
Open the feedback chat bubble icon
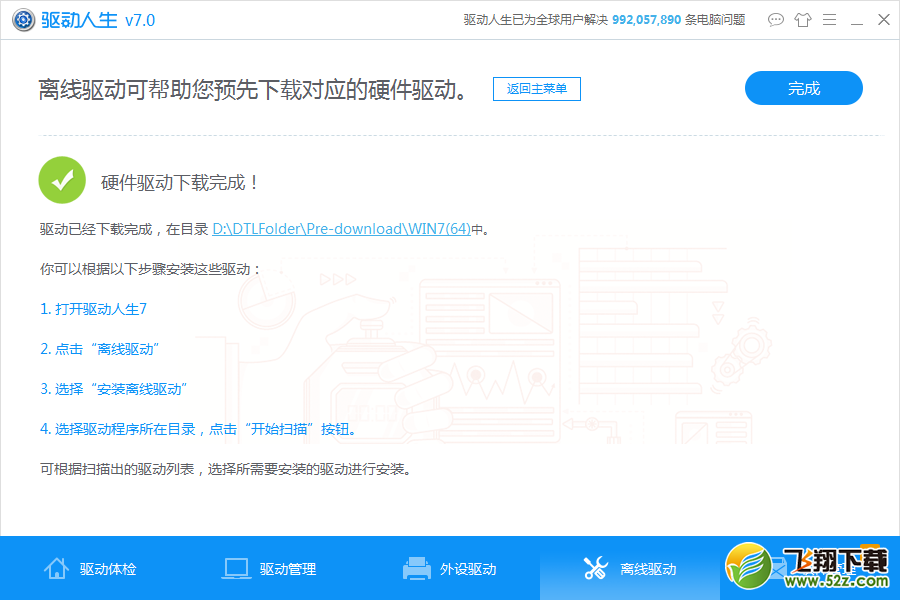(x=775, y=20)
